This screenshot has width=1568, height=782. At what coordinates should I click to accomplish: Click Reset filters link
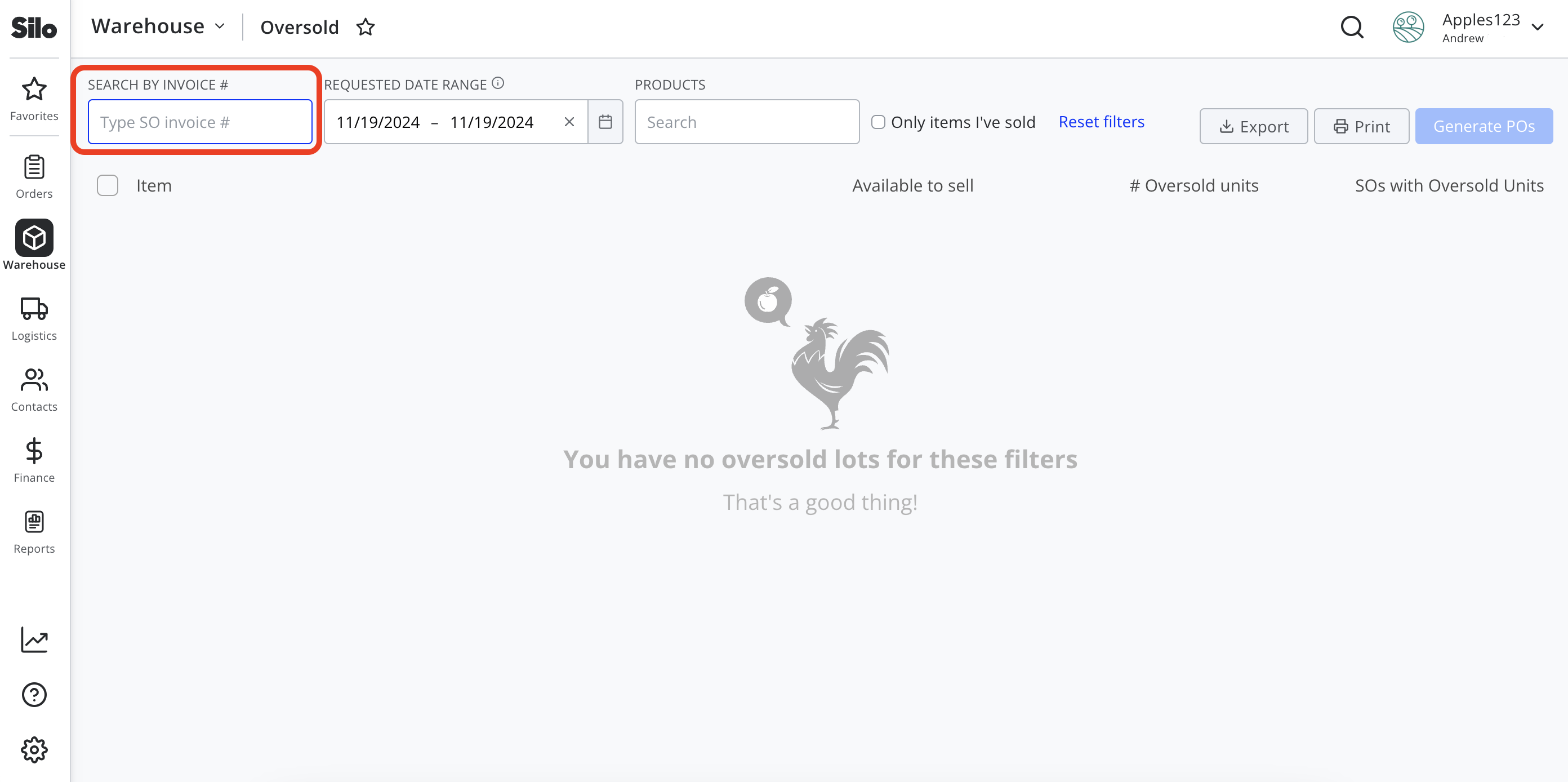coord(1101,122)
